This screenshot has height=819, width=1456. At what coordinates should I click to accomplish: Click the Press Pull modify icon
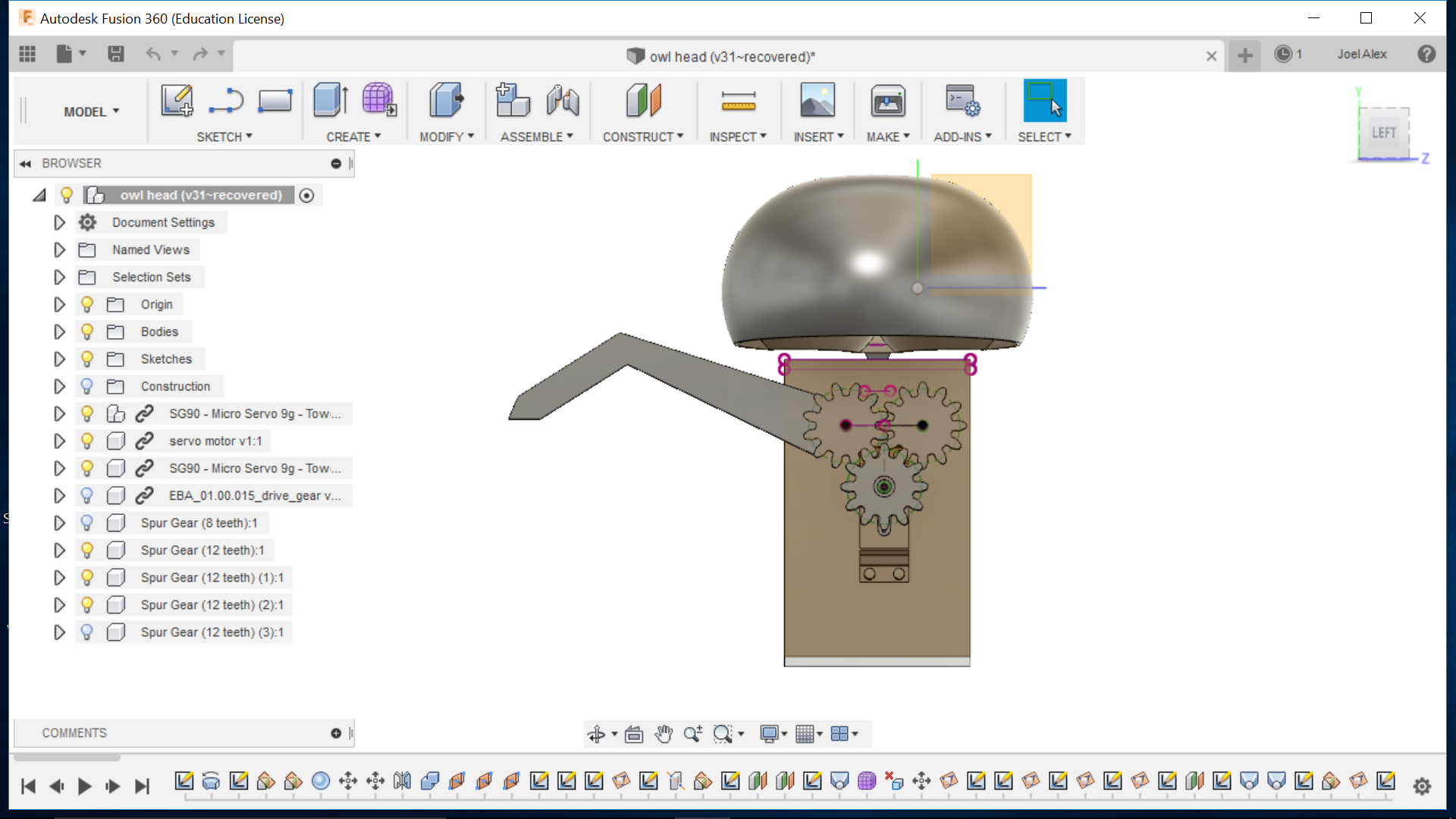[x=446, y=100]
